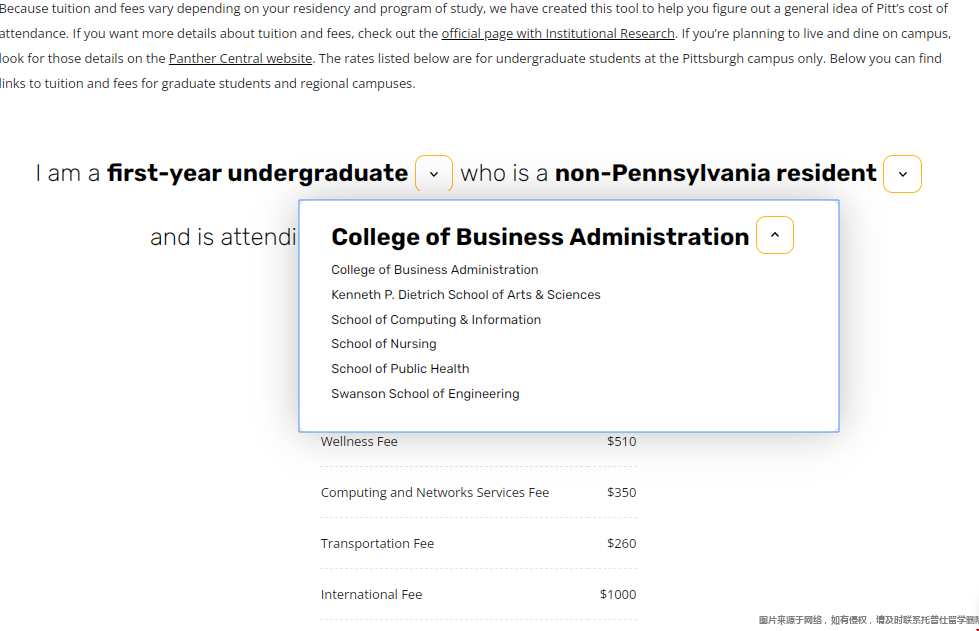The width and height of the screenshot is (979, 631).
Task: Click the bold non-Pennsylvania resident text
Action: [x=716, y=174]
